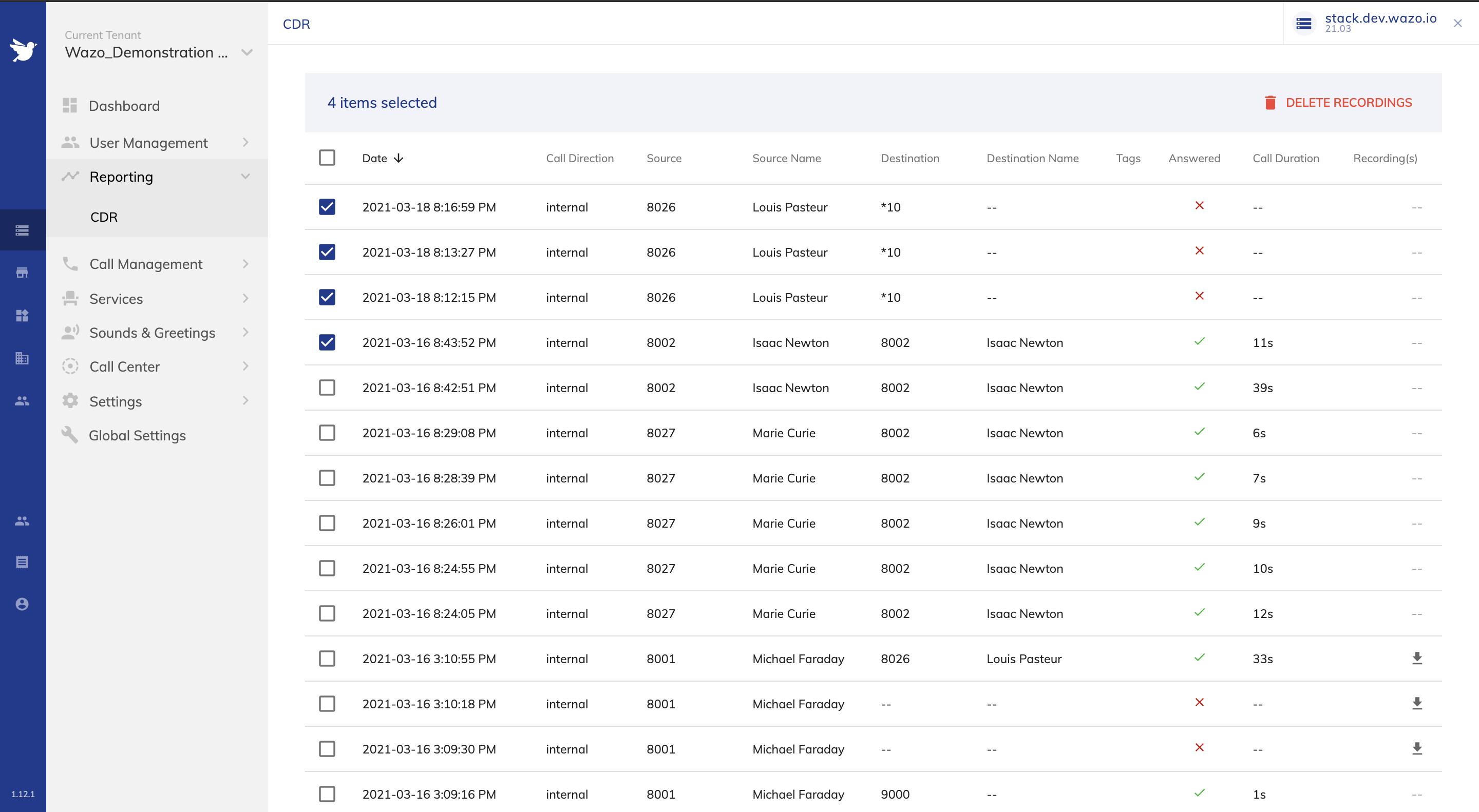This screenshot has height=812, width=1479.
Task: Uncheck the 8:43:52 PM row checkbox
Action: coord(327,342)
